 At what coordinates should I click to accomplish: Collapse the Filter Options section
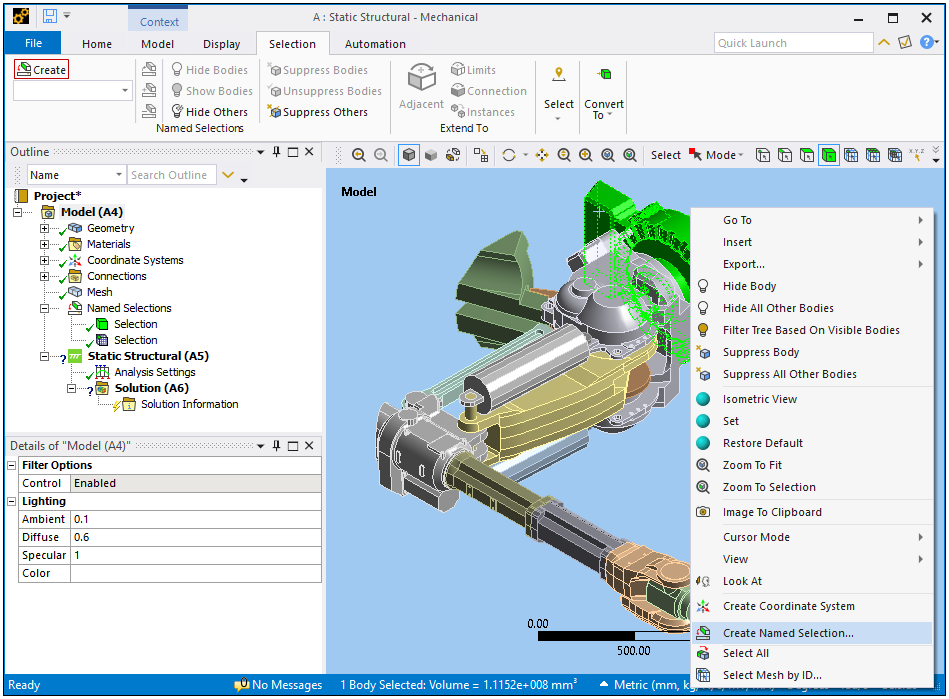pos(12,465)
